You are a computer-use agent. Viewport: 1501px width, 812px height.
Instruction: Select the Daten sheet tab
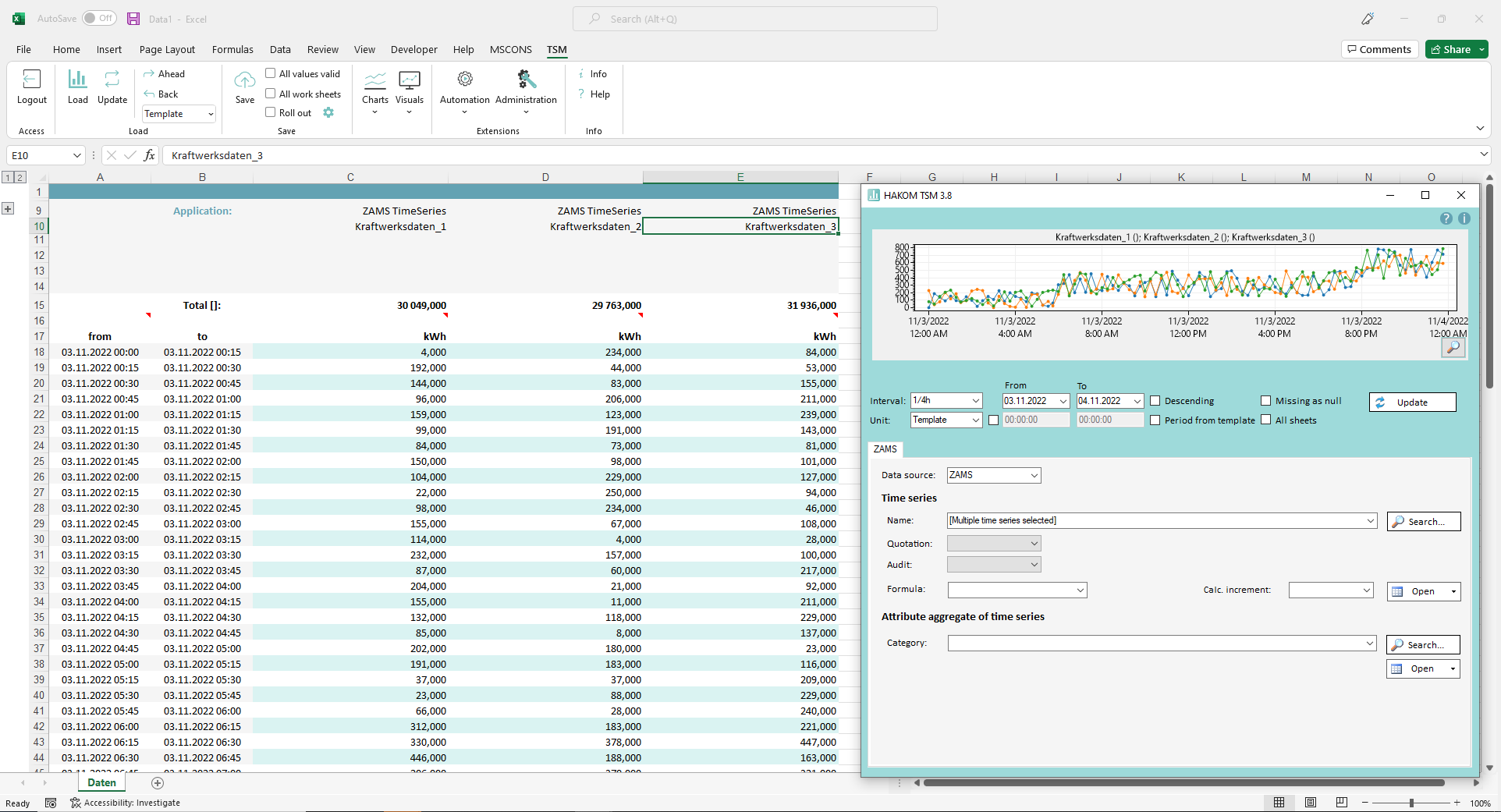(101, 783)
